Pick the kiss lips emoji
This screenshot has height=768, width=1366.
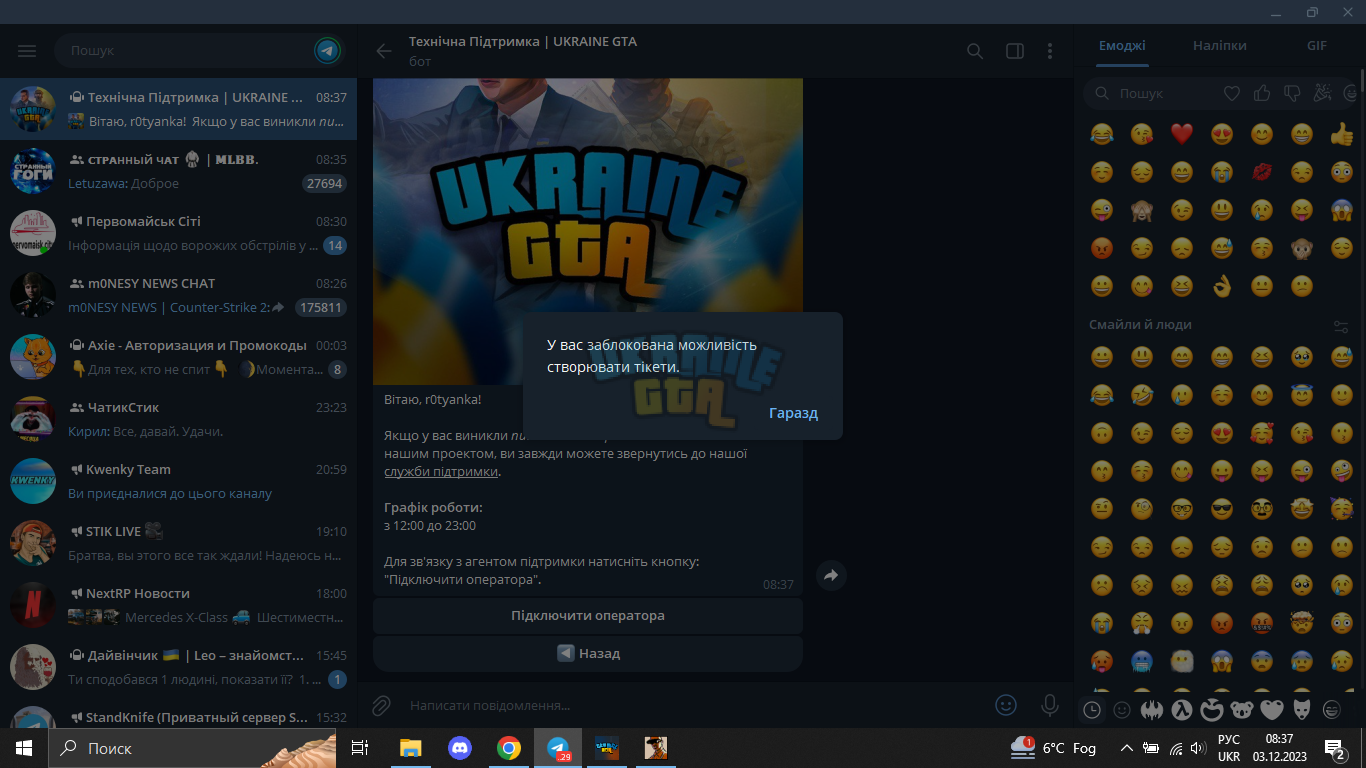[1262, 171]
